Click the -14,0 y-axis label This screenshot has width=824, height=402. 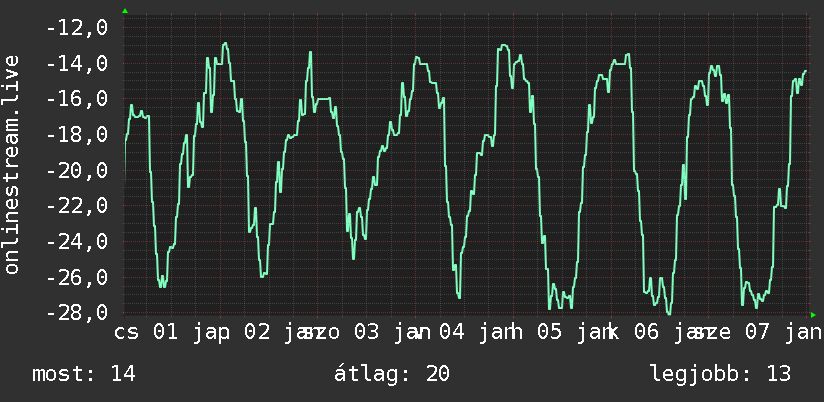(77, 64)
